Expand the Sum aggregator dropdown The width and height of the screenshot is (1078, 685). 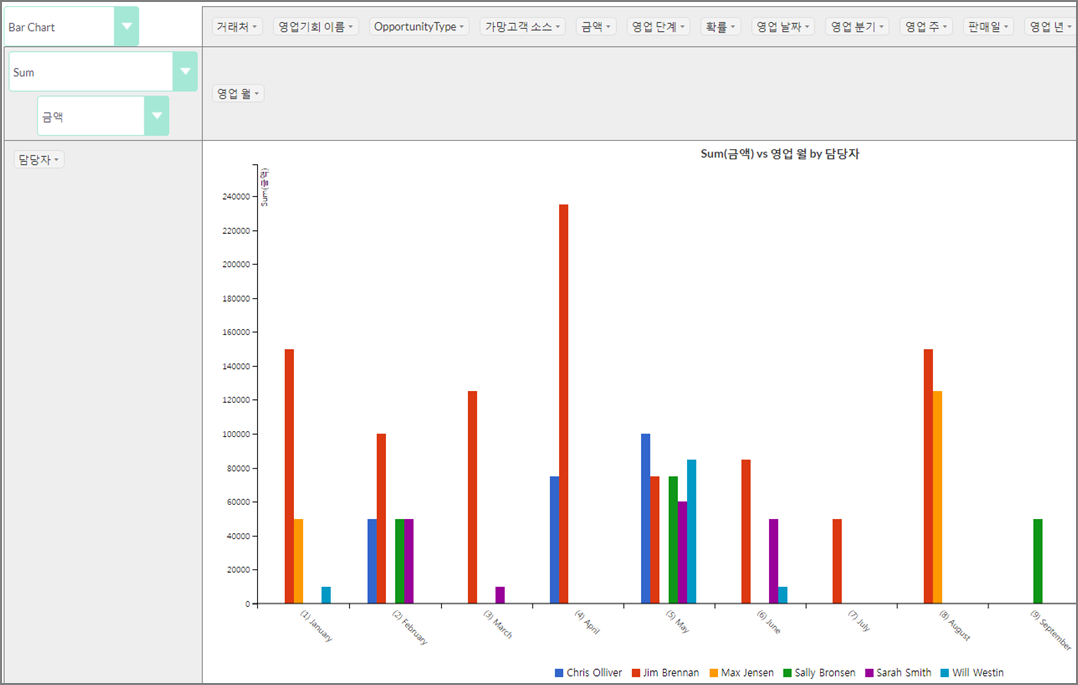185,72
